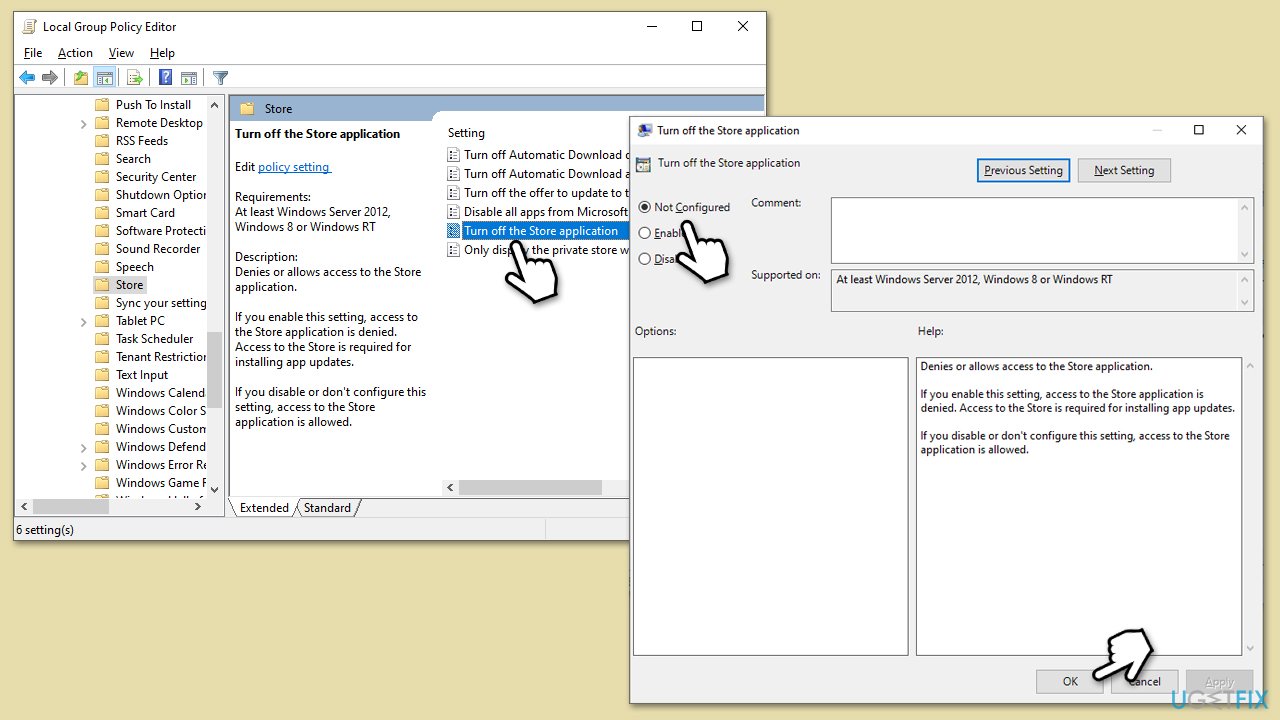Open the Action menu
This screenshot has width=1280, height=720.
pos(75,53)
